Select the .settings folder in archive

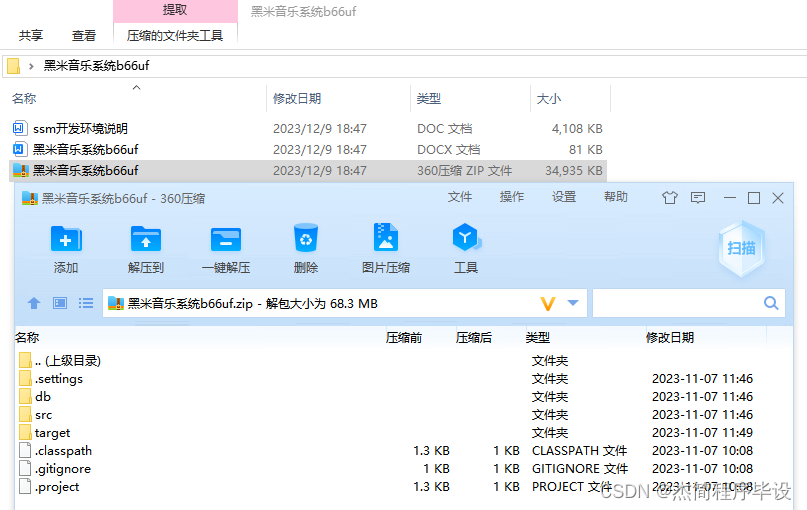pyautogui.click(x=59, y=379)
